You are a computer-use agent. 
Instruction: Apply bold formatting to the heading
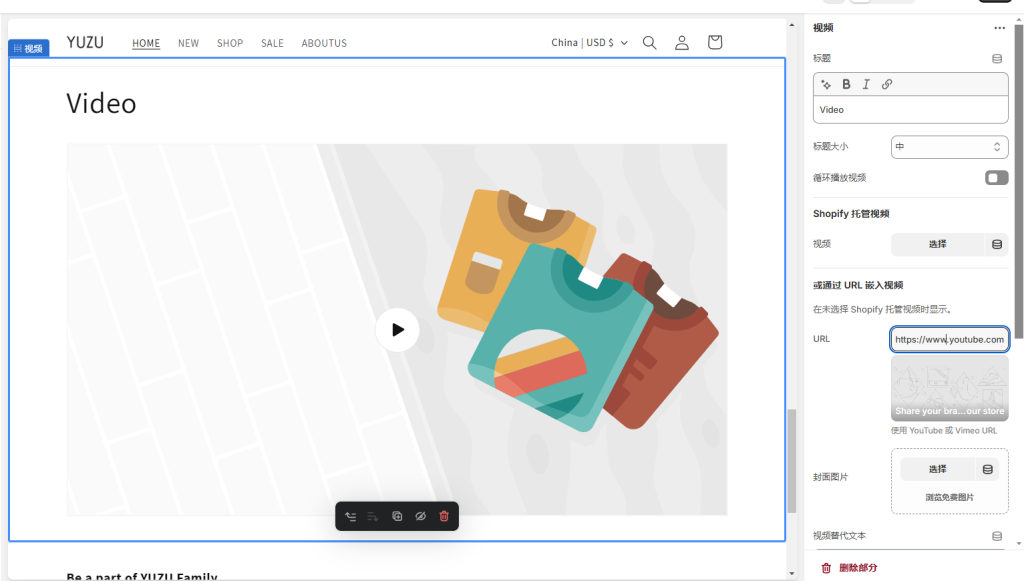tap(846, 85)
